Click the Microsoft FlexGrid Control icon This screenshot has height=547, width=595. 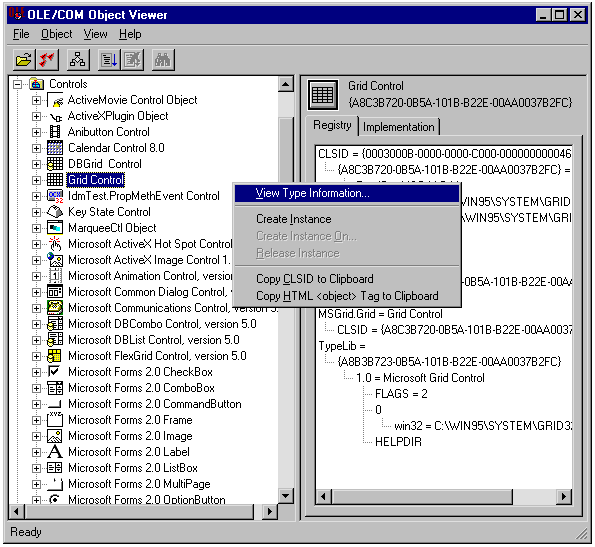(x=55, y=356)
